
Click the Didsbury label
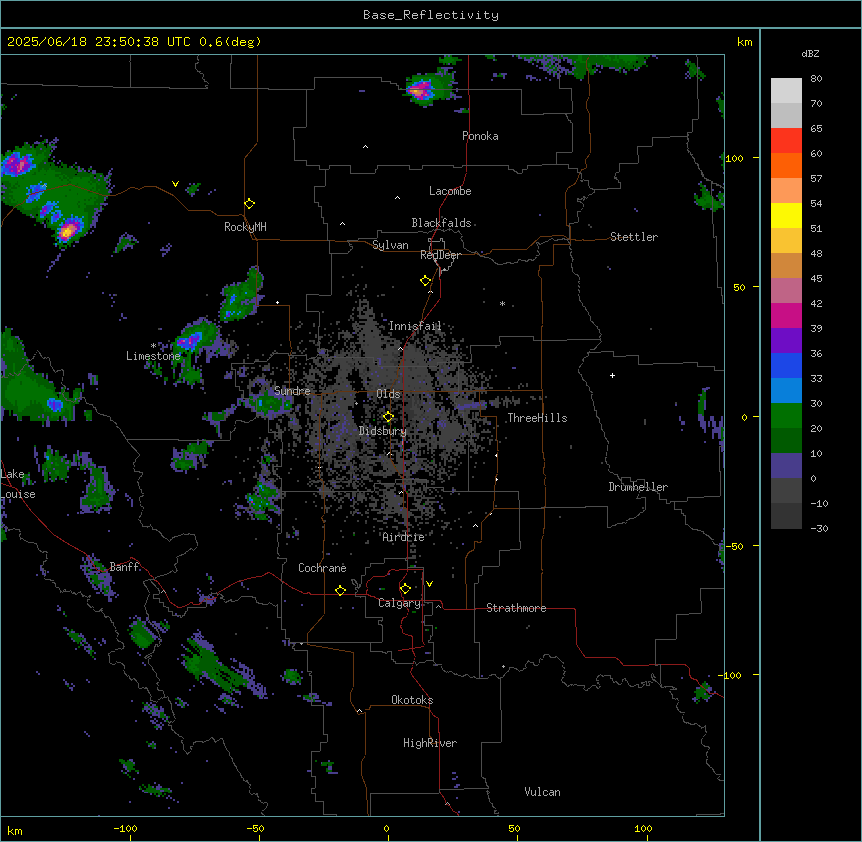coord(383,431)
